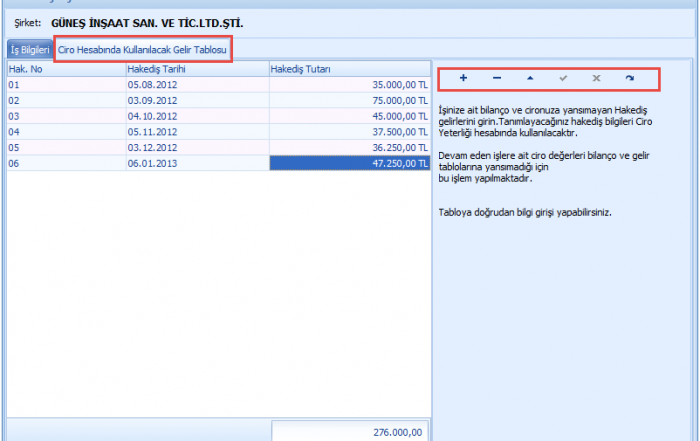Click the 276.000,00 total field

350,432
